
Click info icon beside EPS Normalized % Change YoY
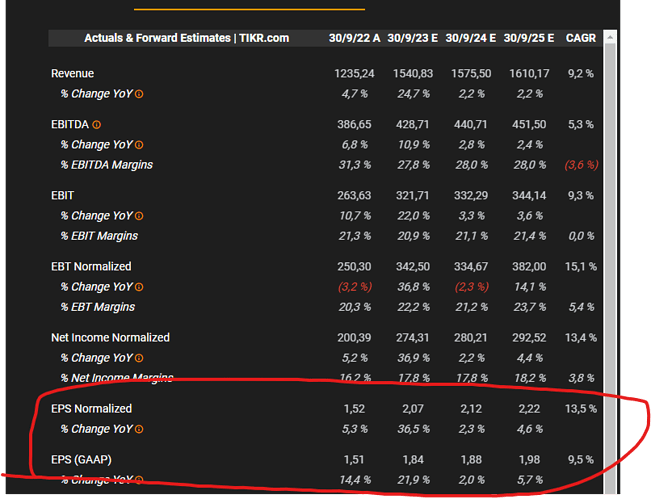tap(139, 429)
